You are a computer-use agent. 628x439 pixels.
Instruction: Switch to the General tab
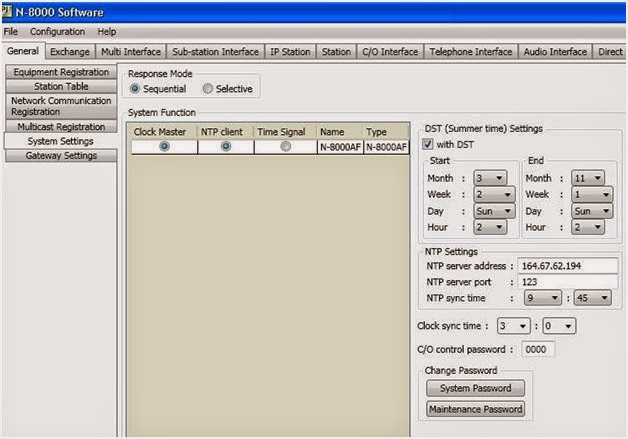pyautogui.click(x=23, y=51)
